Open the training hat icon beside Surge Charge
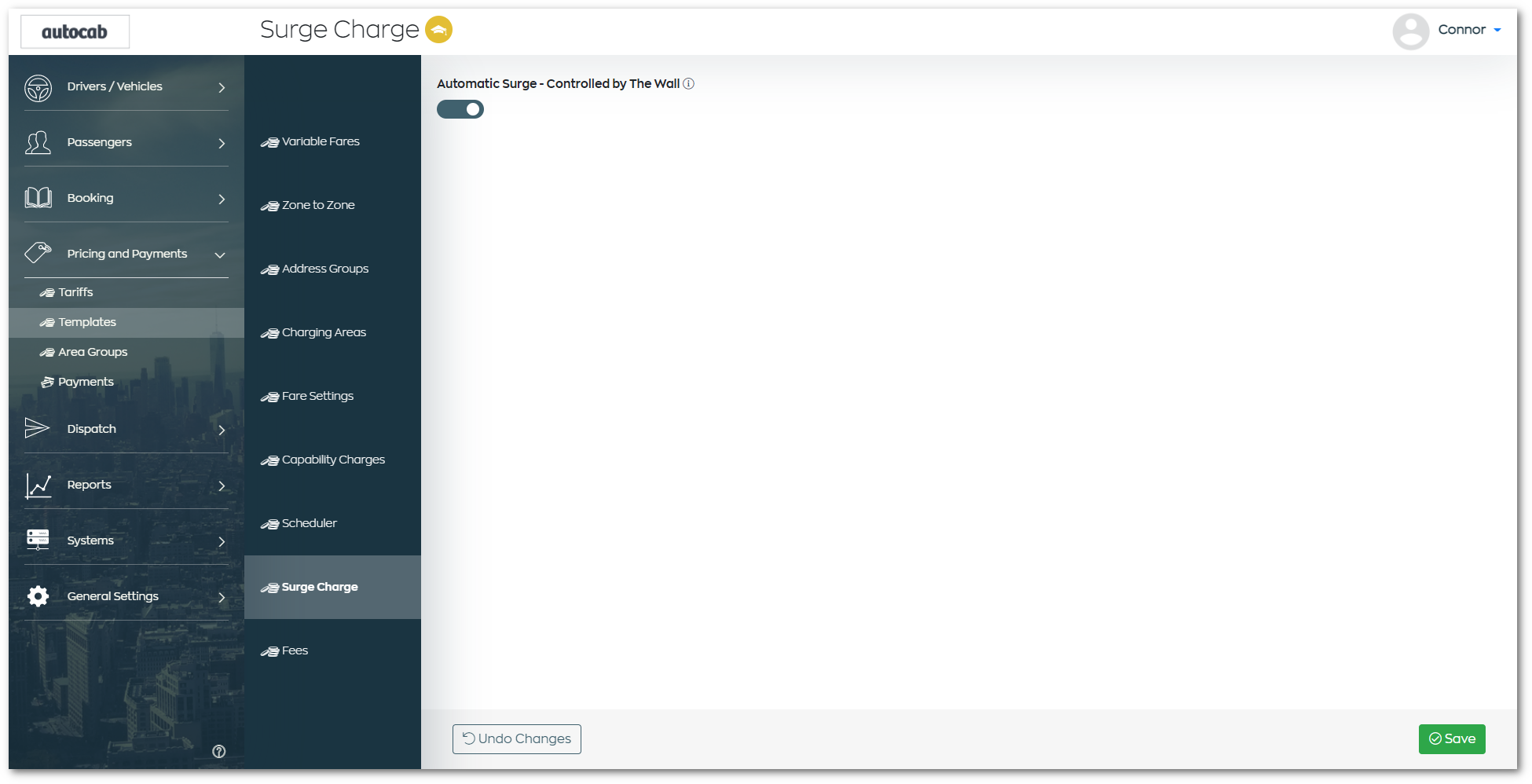 click(x=438, y=30)
